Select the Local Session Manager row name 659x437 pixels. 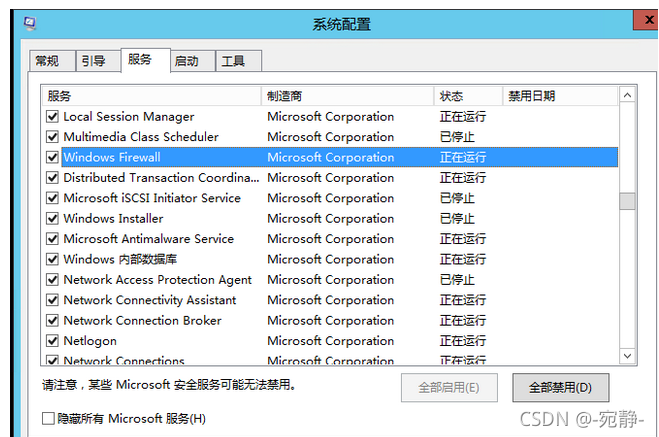point(129,116)
